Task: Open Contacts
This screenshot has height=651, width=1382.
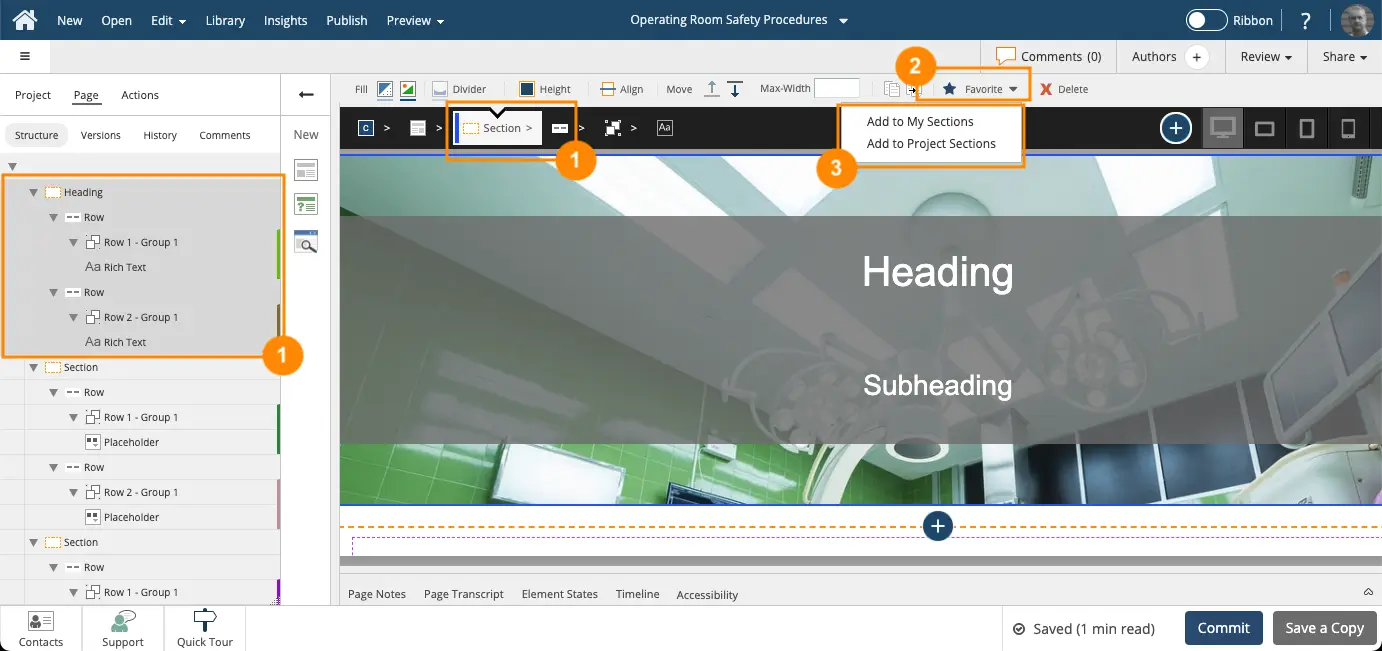Action: [41, 629]
